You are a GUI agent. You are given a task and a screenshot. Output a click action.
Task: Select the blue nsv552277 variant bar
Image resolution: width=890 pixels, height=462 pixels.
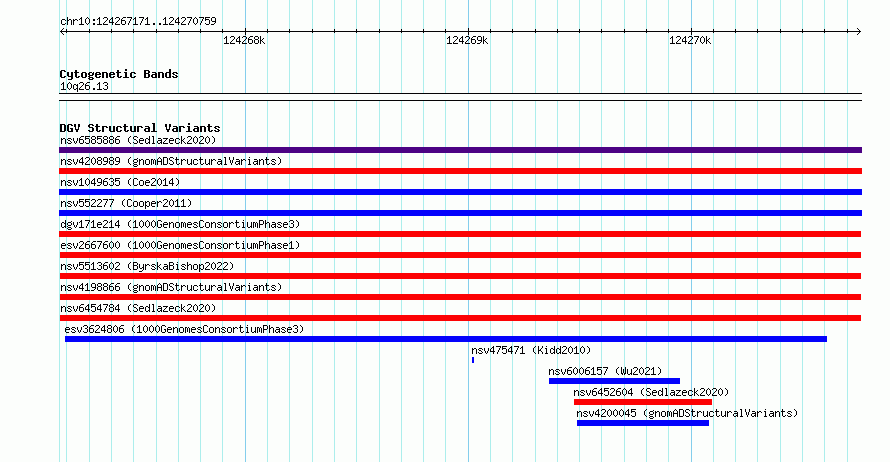(460, 213)
